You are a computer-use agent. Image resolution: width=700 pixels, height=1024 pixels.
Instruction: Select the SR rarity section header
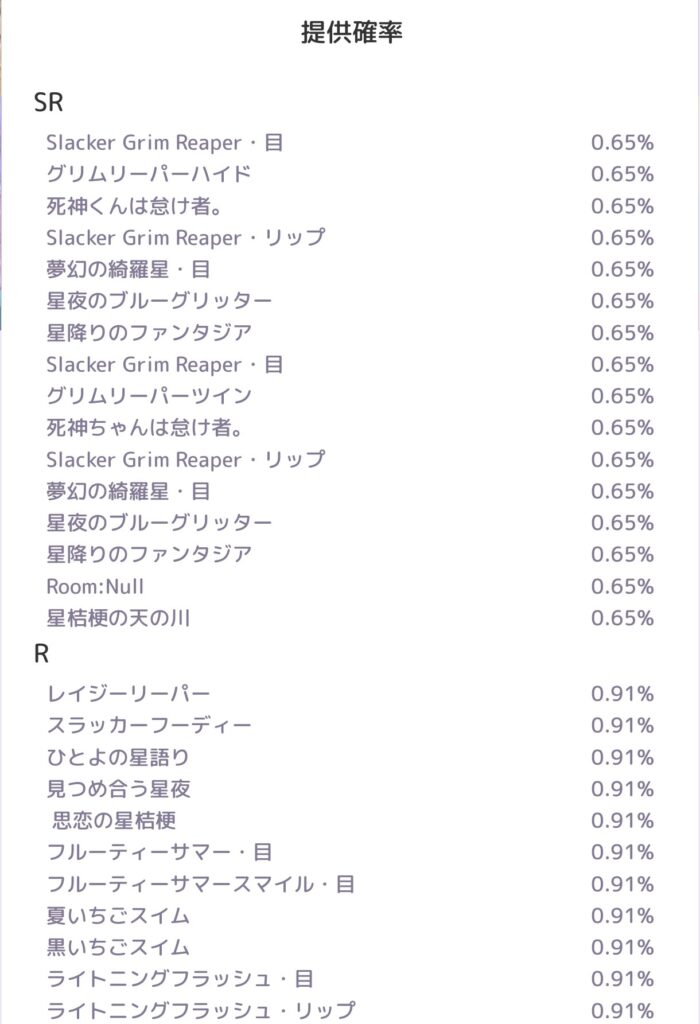pyautogui.click(x=48, y=103)
